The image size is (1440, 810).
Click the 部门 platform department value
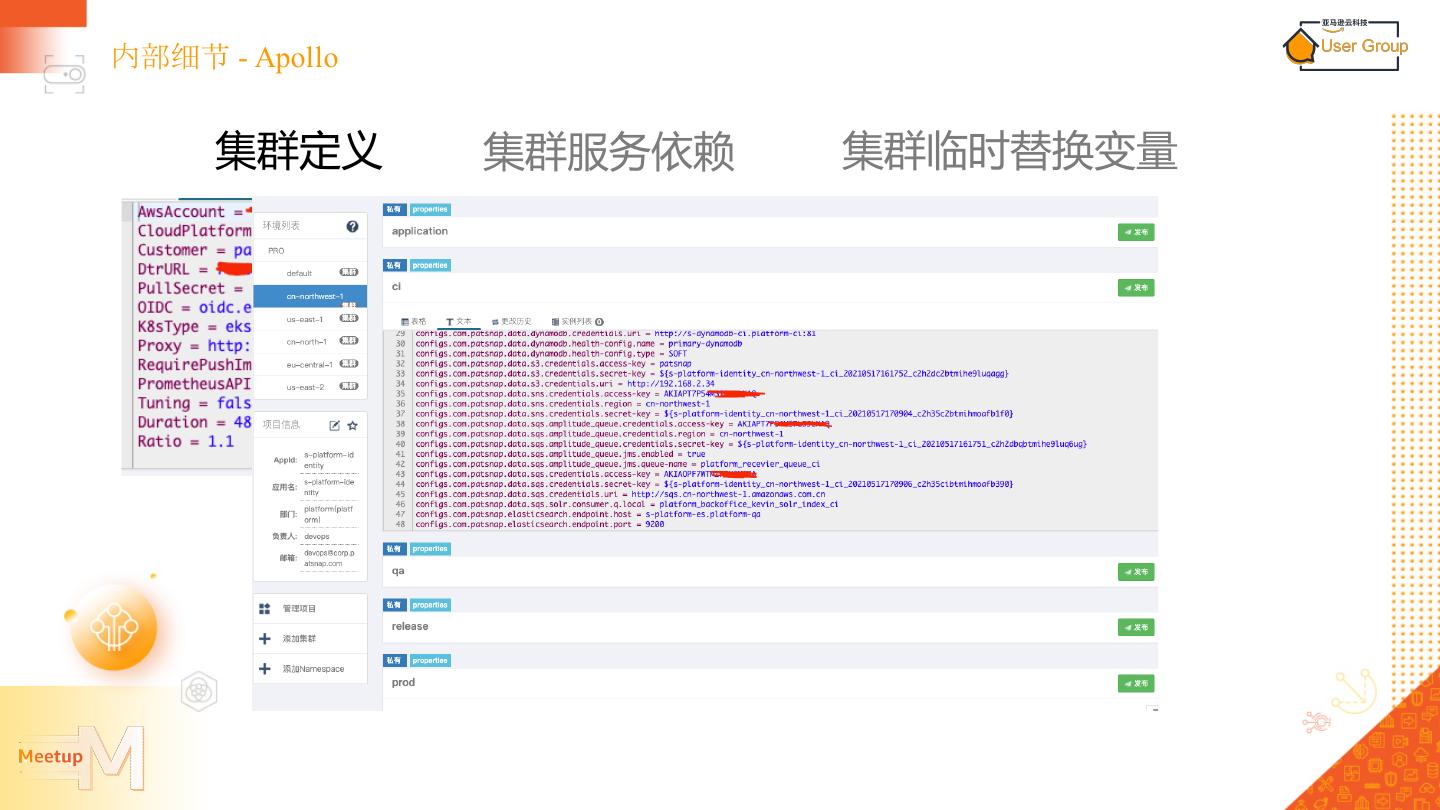point(329,514)
